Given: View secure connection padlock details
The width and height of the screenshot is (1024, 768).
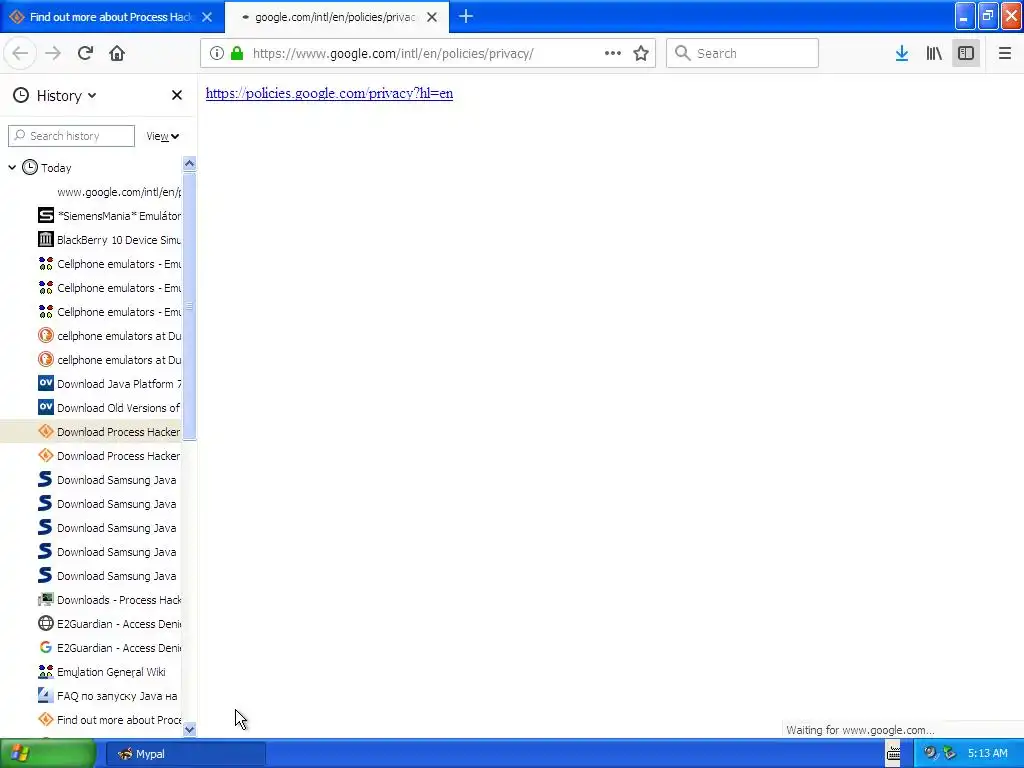Looking at the screenshot, I should [x=237, y=54].
